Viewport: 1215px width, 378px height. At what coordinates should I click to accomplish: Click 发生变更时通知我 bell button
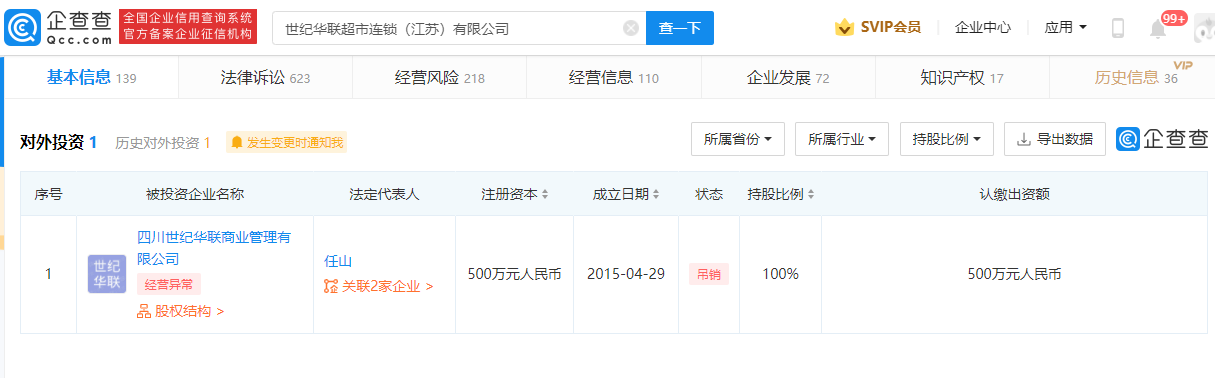point(286,142)
